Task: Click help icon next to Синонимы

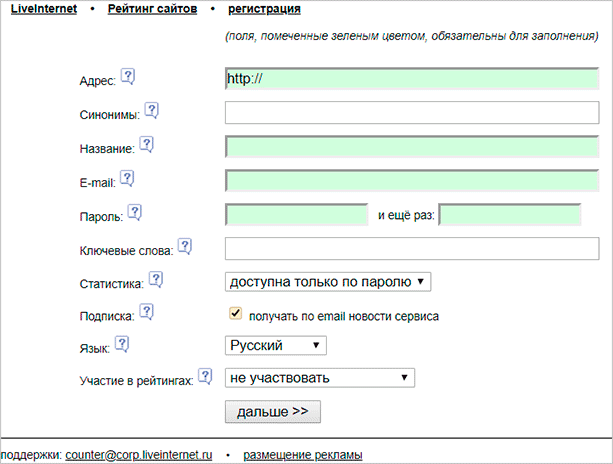Action: pyautogui.click(x=151, y=110)
